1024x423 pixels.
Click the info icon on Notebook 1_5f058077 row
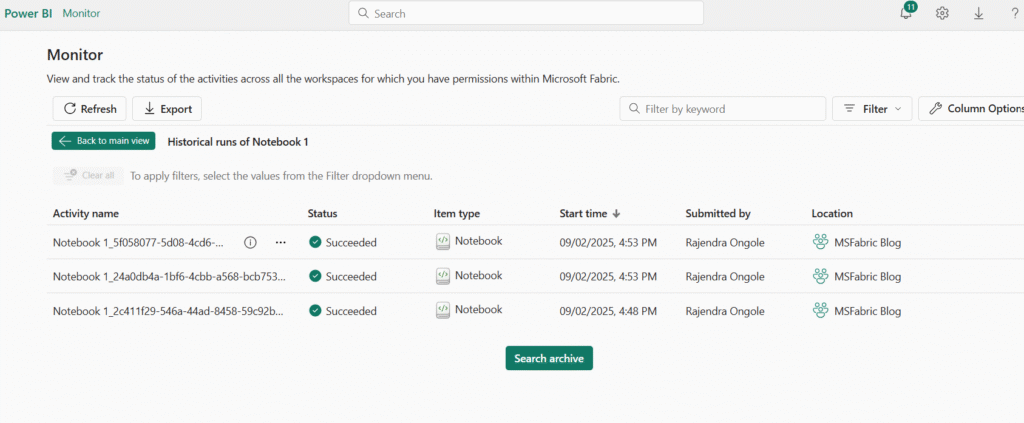[250, 242]
